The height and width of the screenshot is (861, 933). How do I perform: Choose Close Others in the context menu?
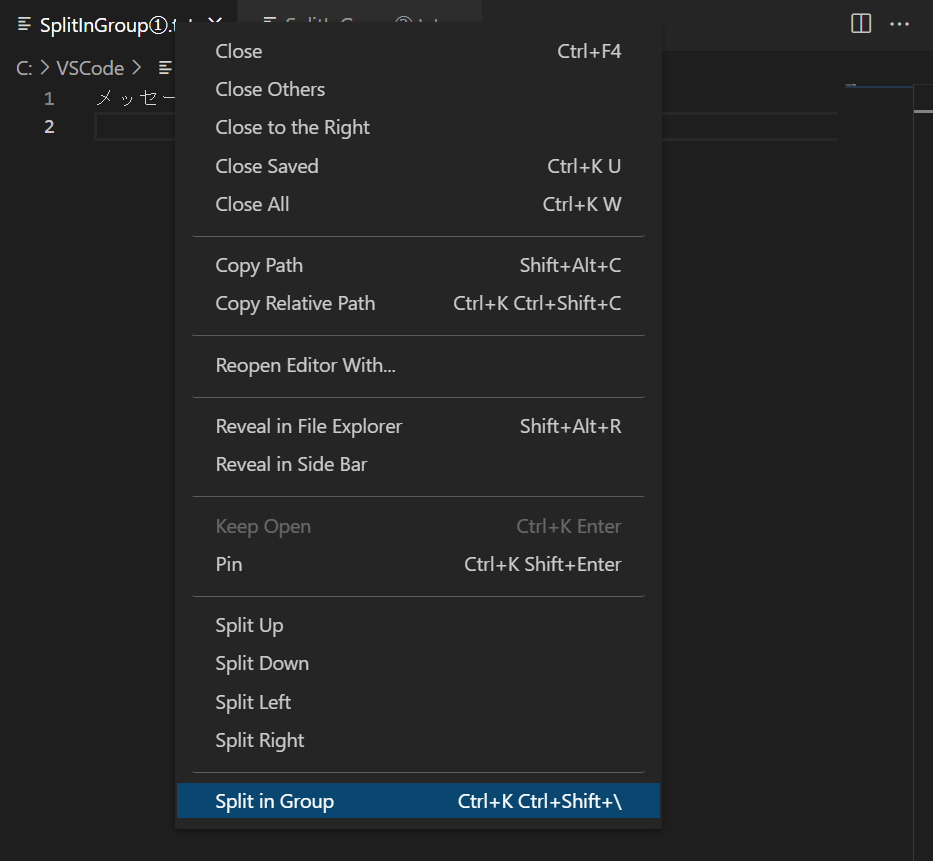[270, 89]
